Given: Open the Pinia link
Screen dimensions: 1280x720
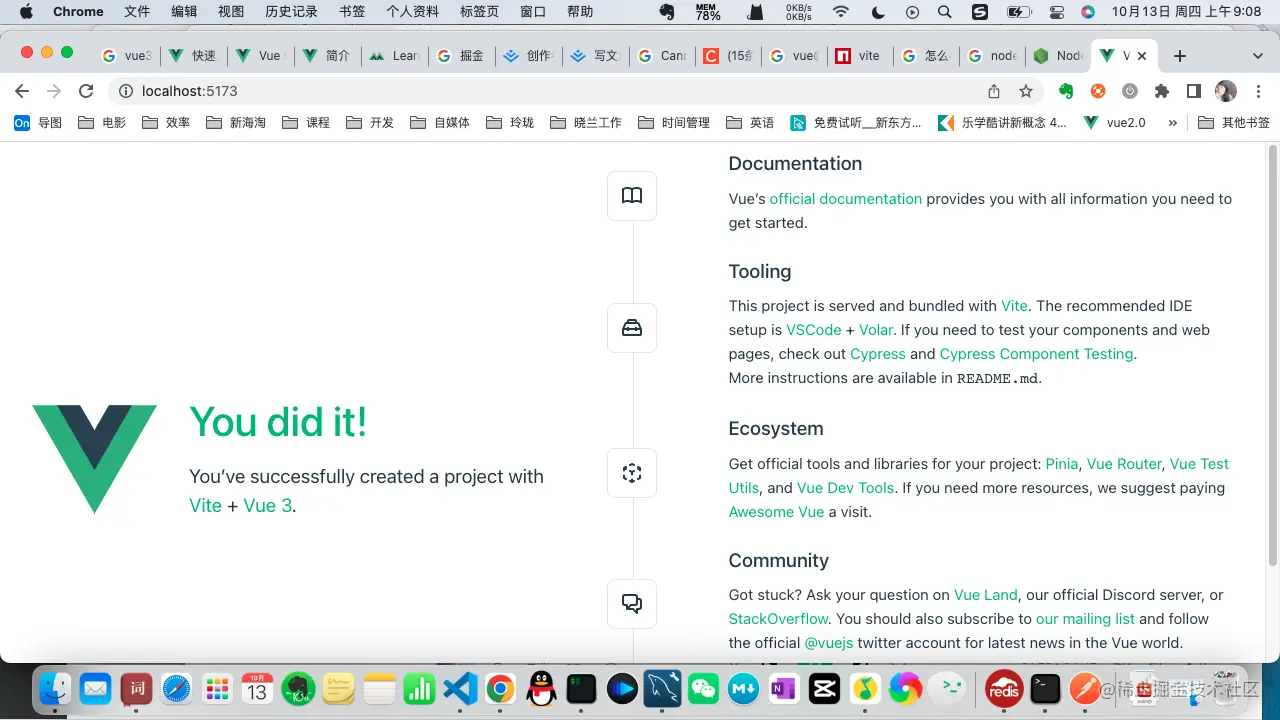Looking at the screenshot, I should [x=1062, y=464].
